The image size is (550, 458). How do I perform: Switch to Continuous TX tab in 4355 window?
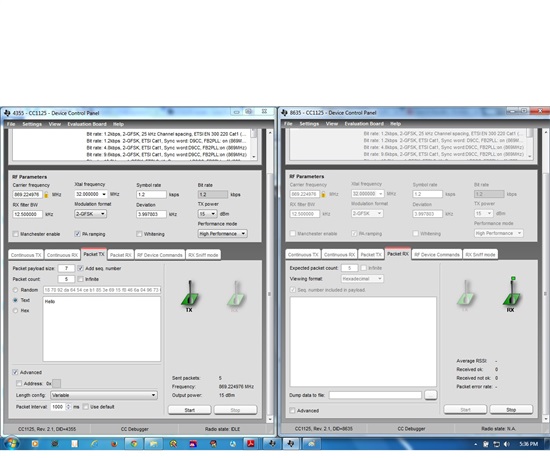click(x=26, y=255)
